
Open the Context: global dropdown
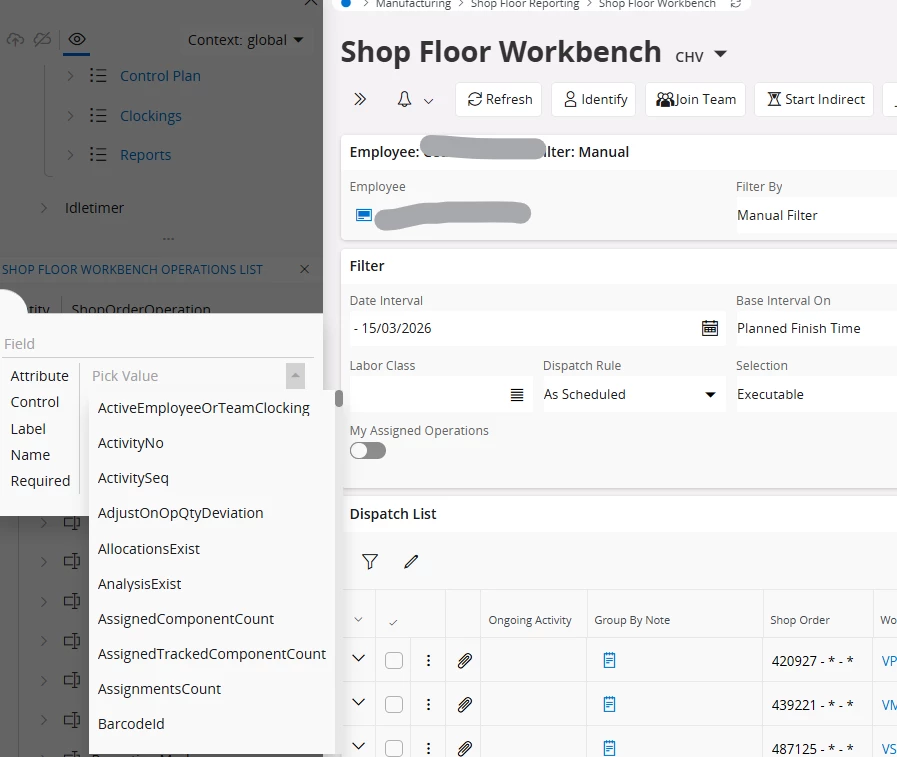245,40
